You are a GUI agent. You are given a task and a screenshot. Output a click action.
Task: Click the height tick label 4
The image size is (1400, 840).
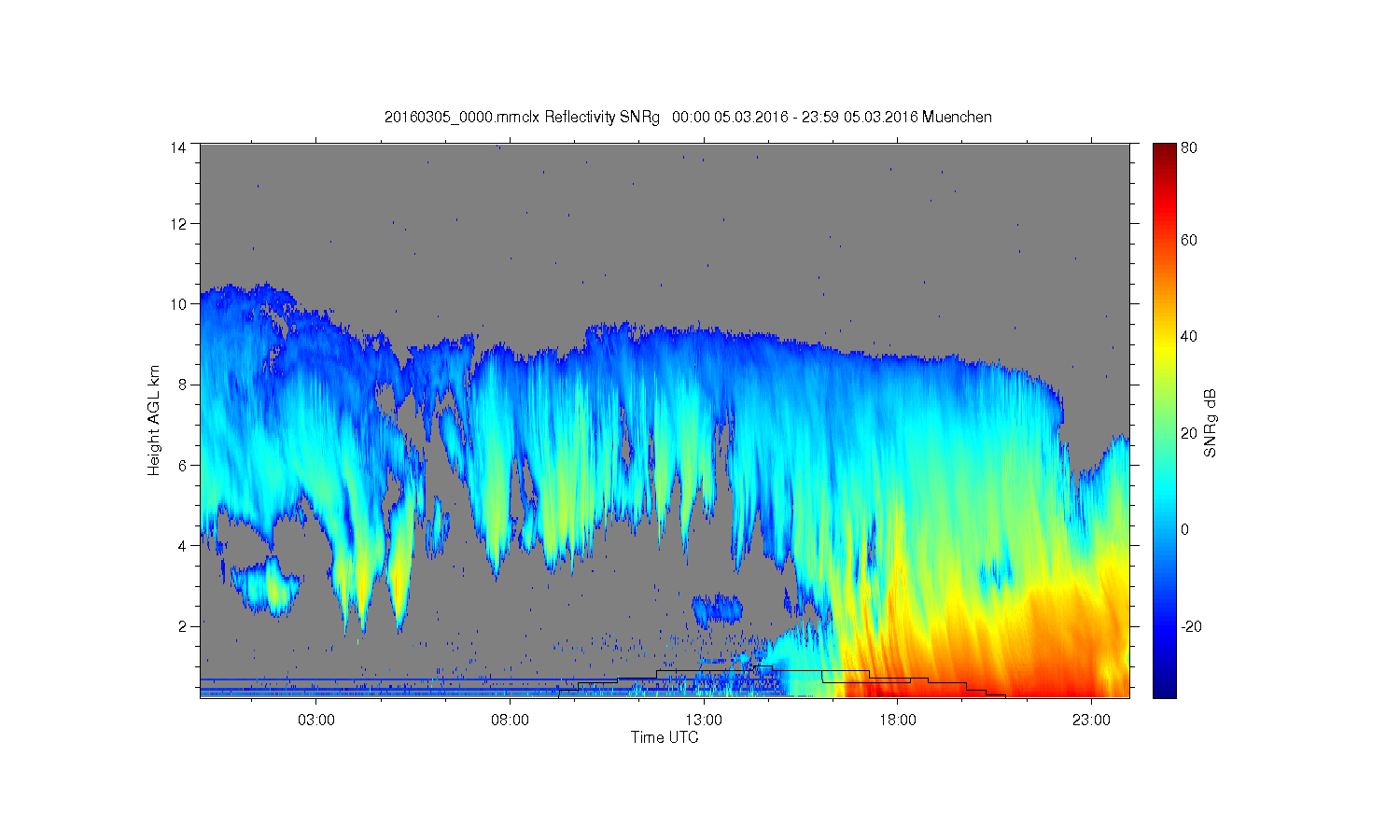[x=183, y=545]
